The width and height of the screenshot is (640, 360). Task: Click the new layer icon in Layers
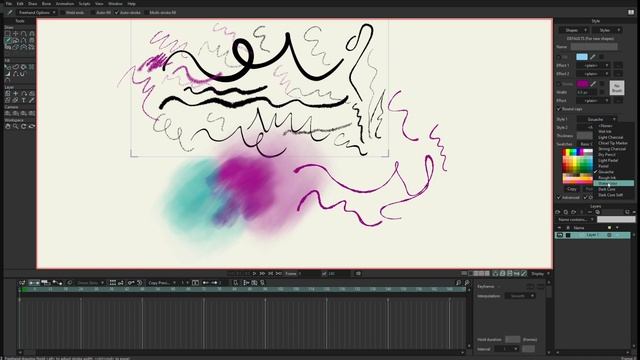pyautogui.click(x=558, y=212)
